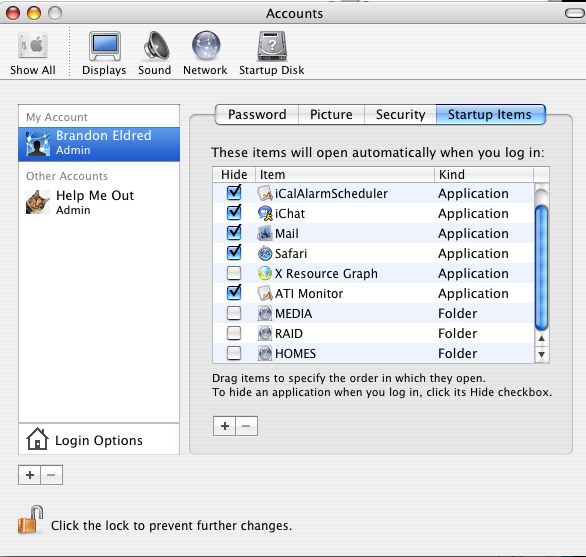586x557 pixels.
Task: Click the scroll up arrow
Action: tap(542, 338)
